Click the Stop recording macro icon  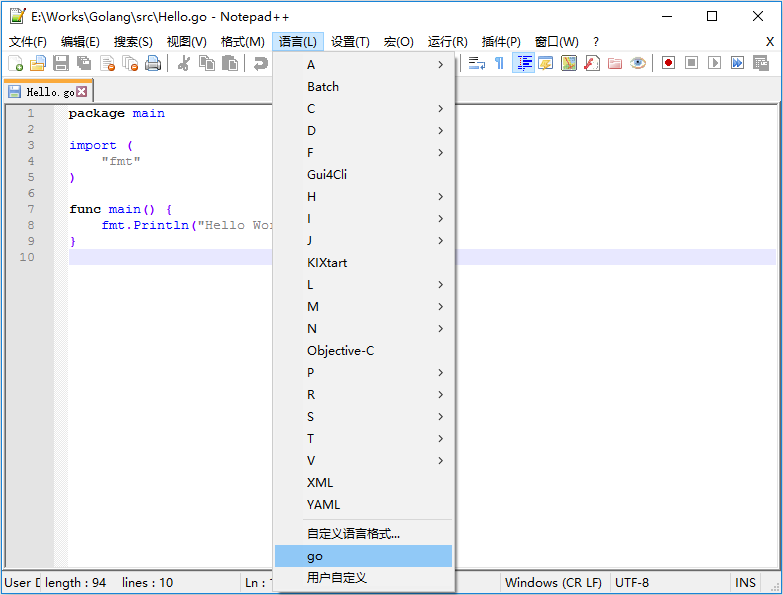click(x=691, y=63)
